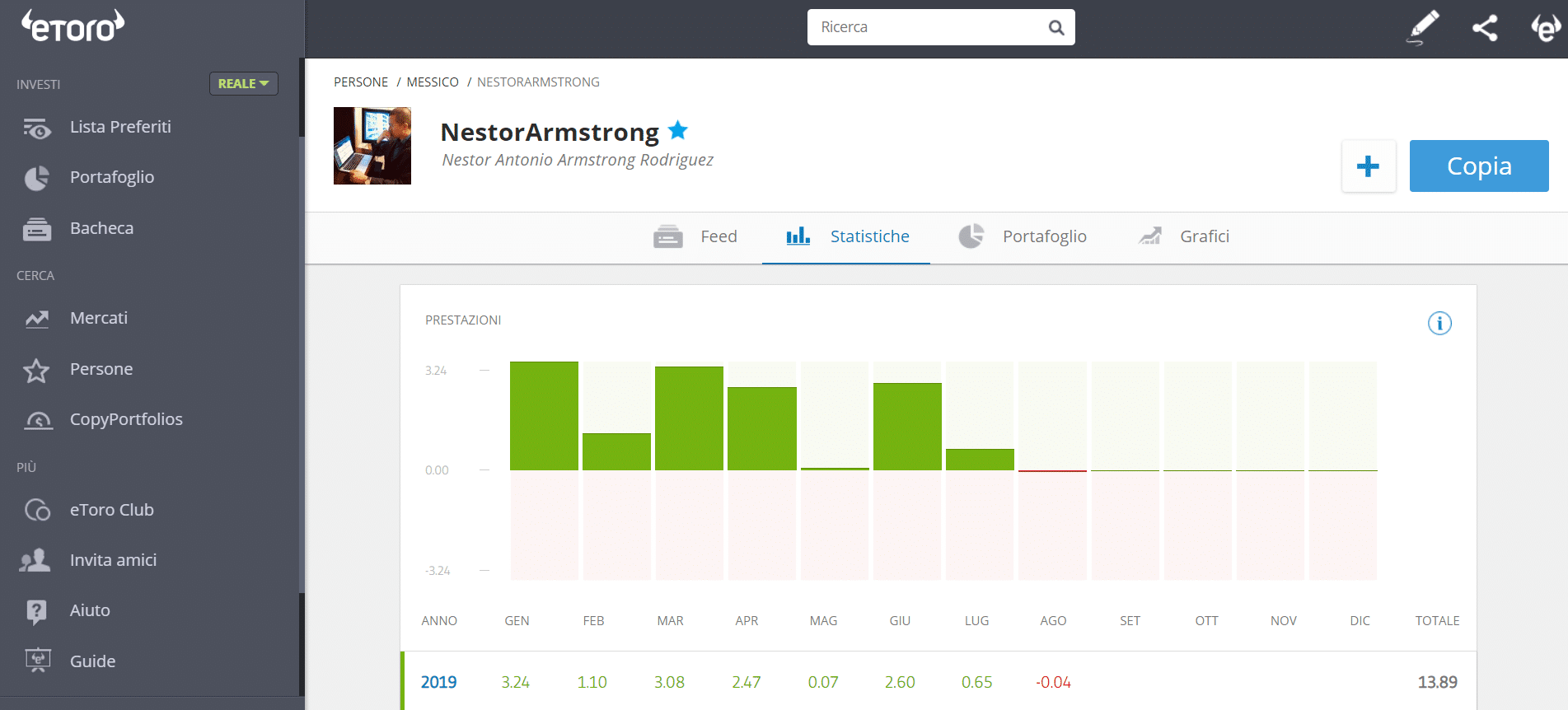This screenshot has height=710, width=1568.
Task: Select the 2019 year row label
Action: click(x=438, y=682)
